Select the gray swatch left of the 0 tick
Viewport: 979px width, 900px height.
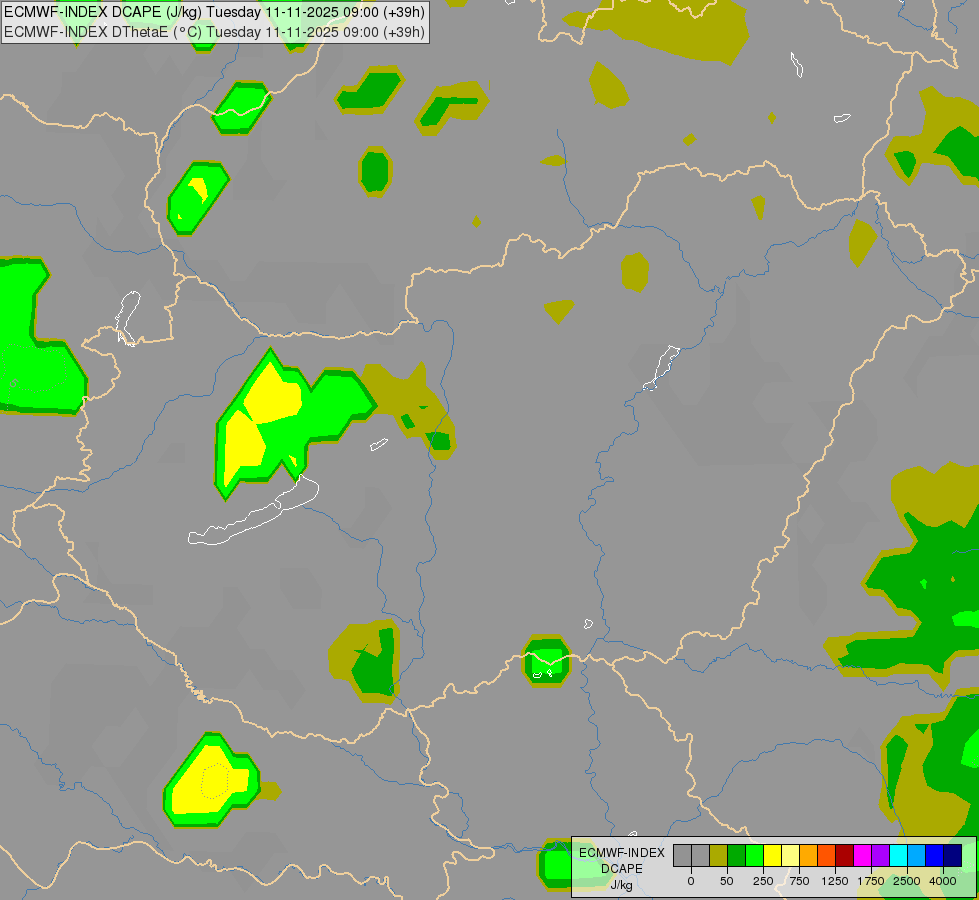tap(682, 856)
